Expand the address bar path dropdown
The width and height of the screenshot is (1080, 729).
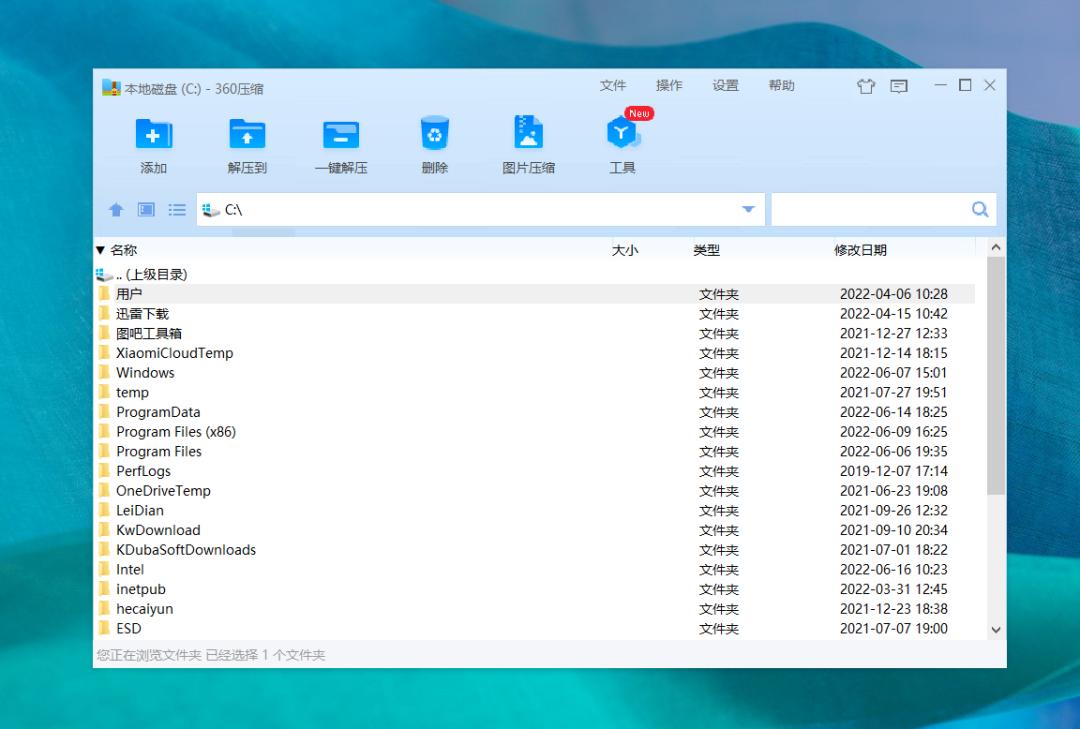click(748, 210)
